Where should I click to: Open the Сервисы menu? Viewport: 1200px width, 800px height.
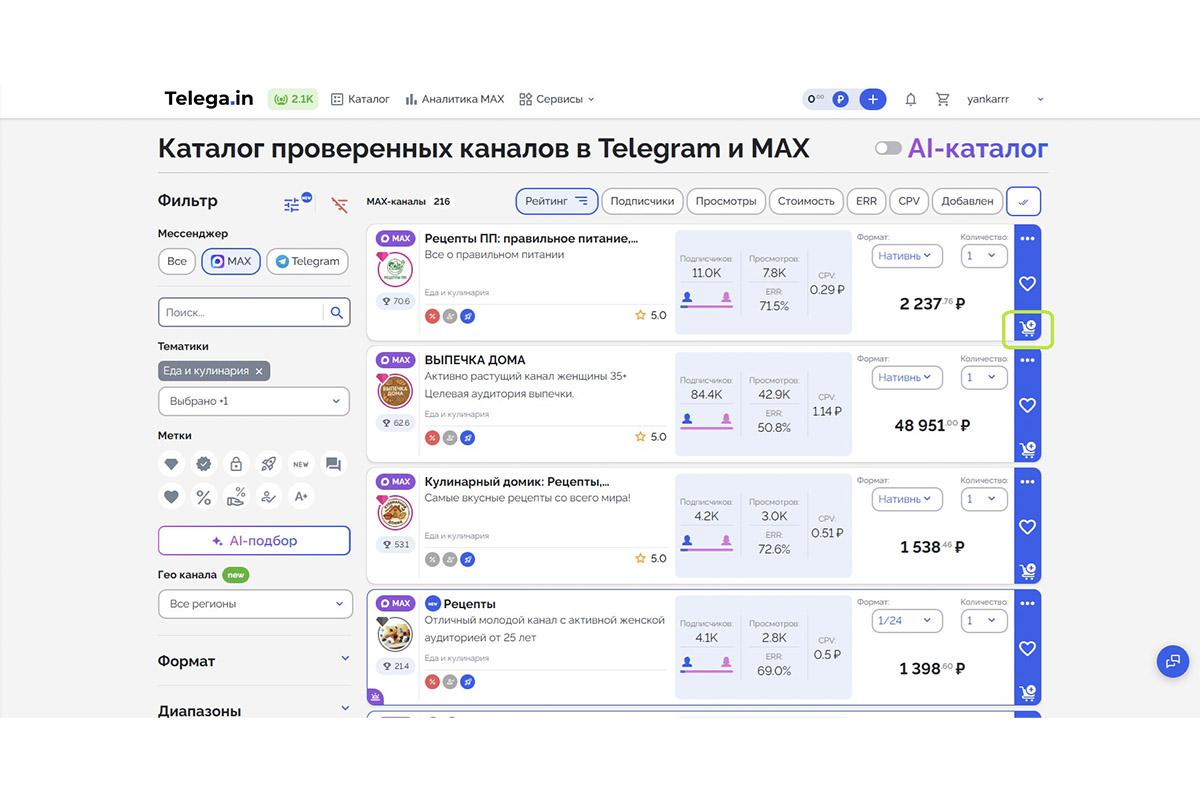pos(557,99)
